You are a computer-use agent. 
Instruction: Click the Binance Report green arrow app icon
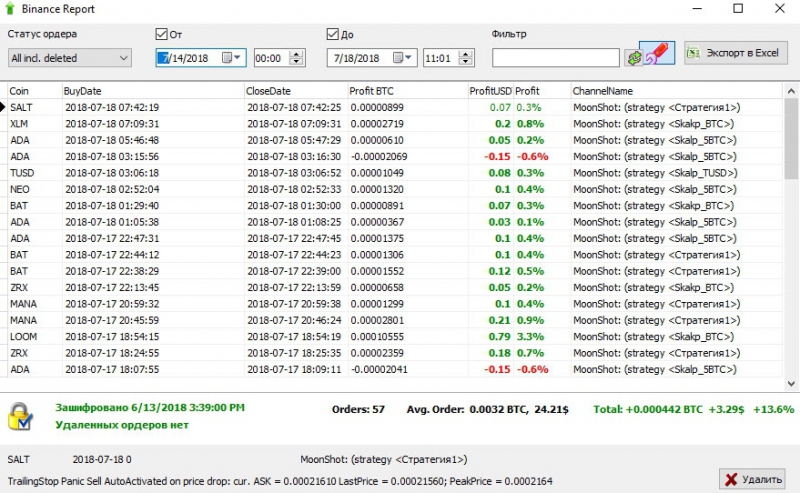click(x=10, y=9)
